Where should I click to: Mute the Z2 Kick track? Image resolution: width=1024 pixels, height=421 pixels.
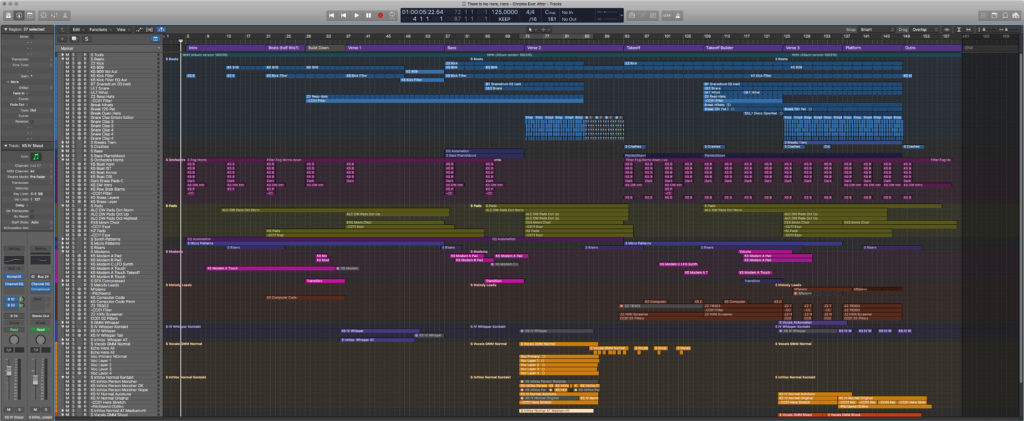pyautogui.click(x=67, y=63)
